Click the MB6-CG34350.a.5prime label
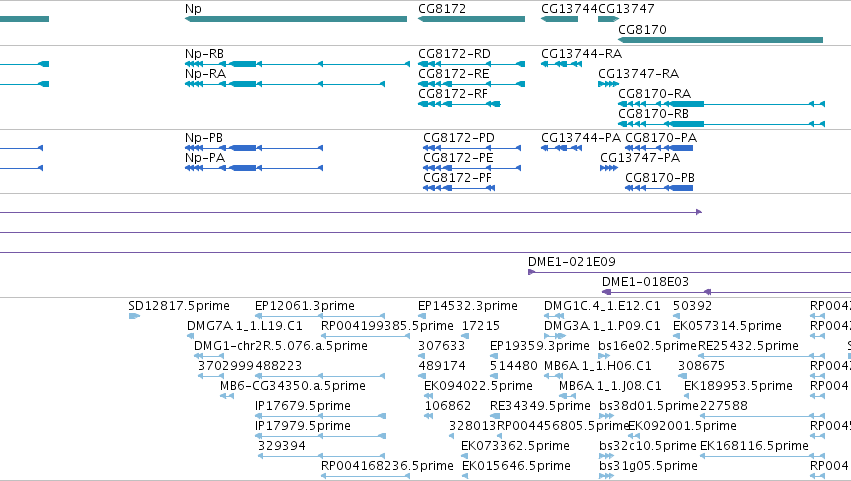The width and height of the screenshot is (851, 481). (x=293, y=387)
